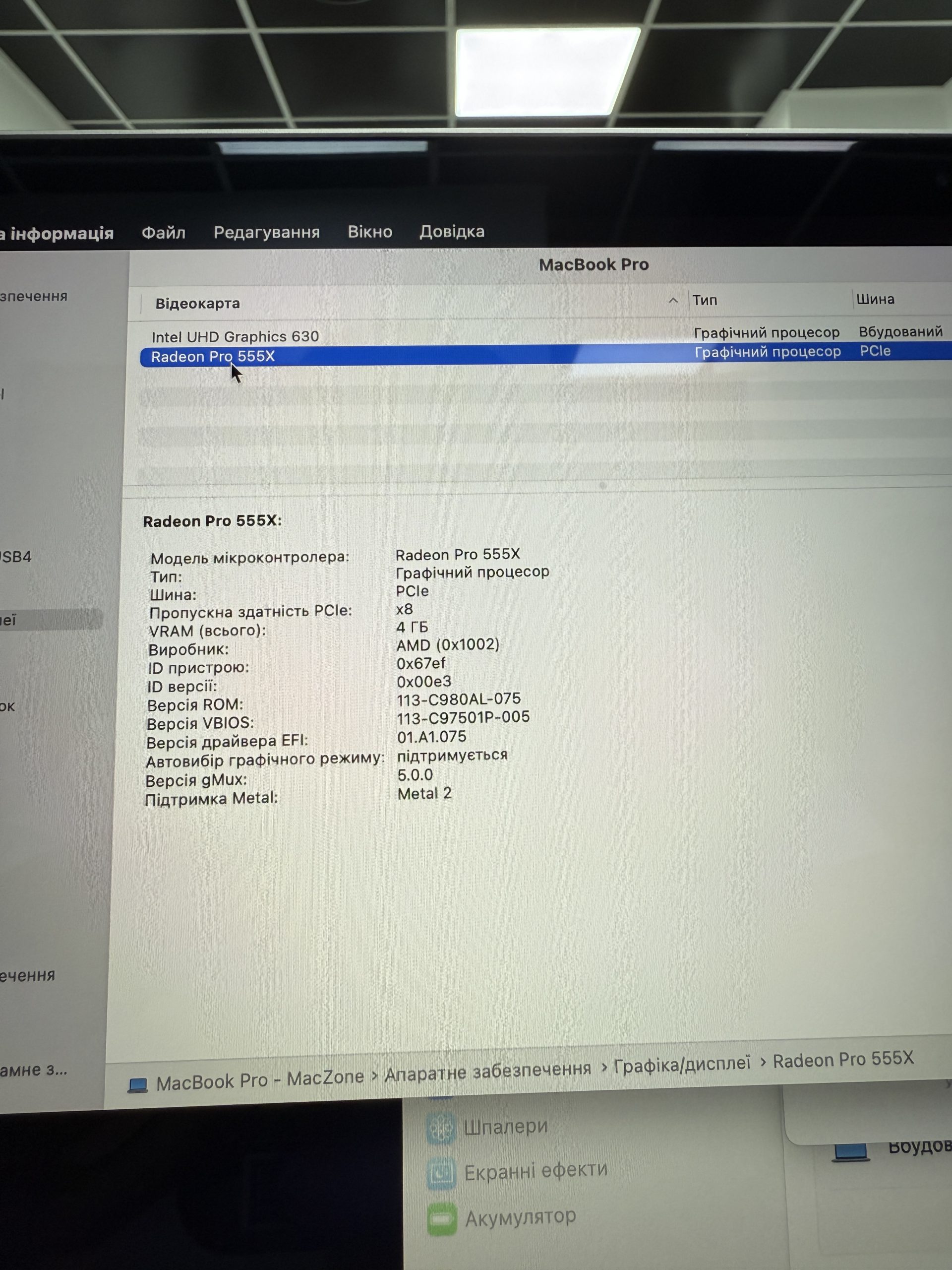
Task: Click the Radeon Pro 555X details heading
Action: [212, 521]
